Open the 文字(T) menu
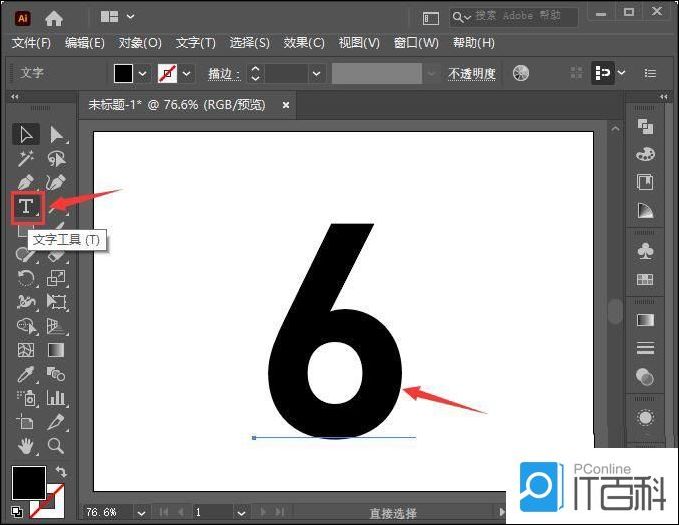The image size is (679, 525). pyautogui.click(x=195, y=43)
